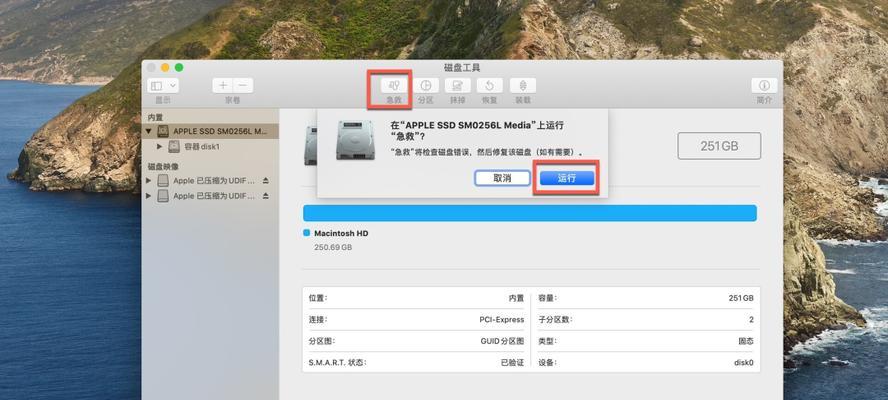
Task: Select the 容器 disk1 row
Action: (210, 147)
